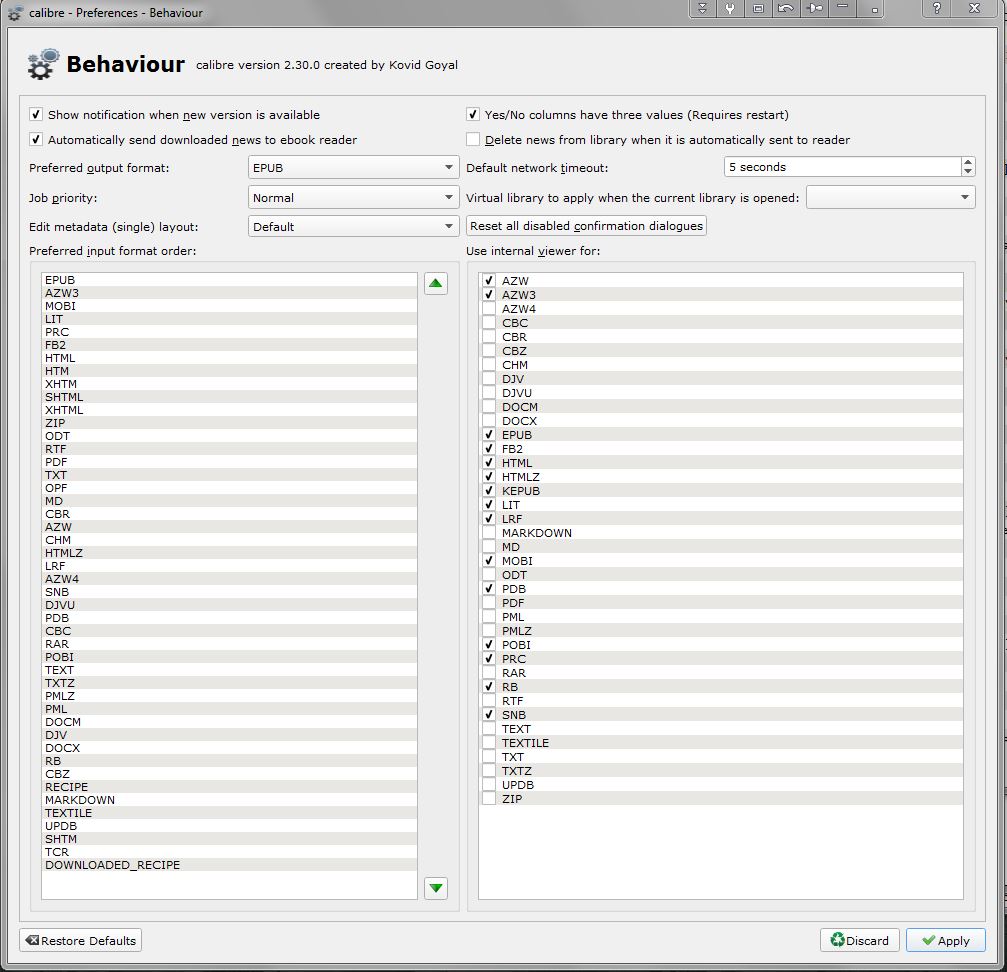Click the Apply button

tap(945, 941)
